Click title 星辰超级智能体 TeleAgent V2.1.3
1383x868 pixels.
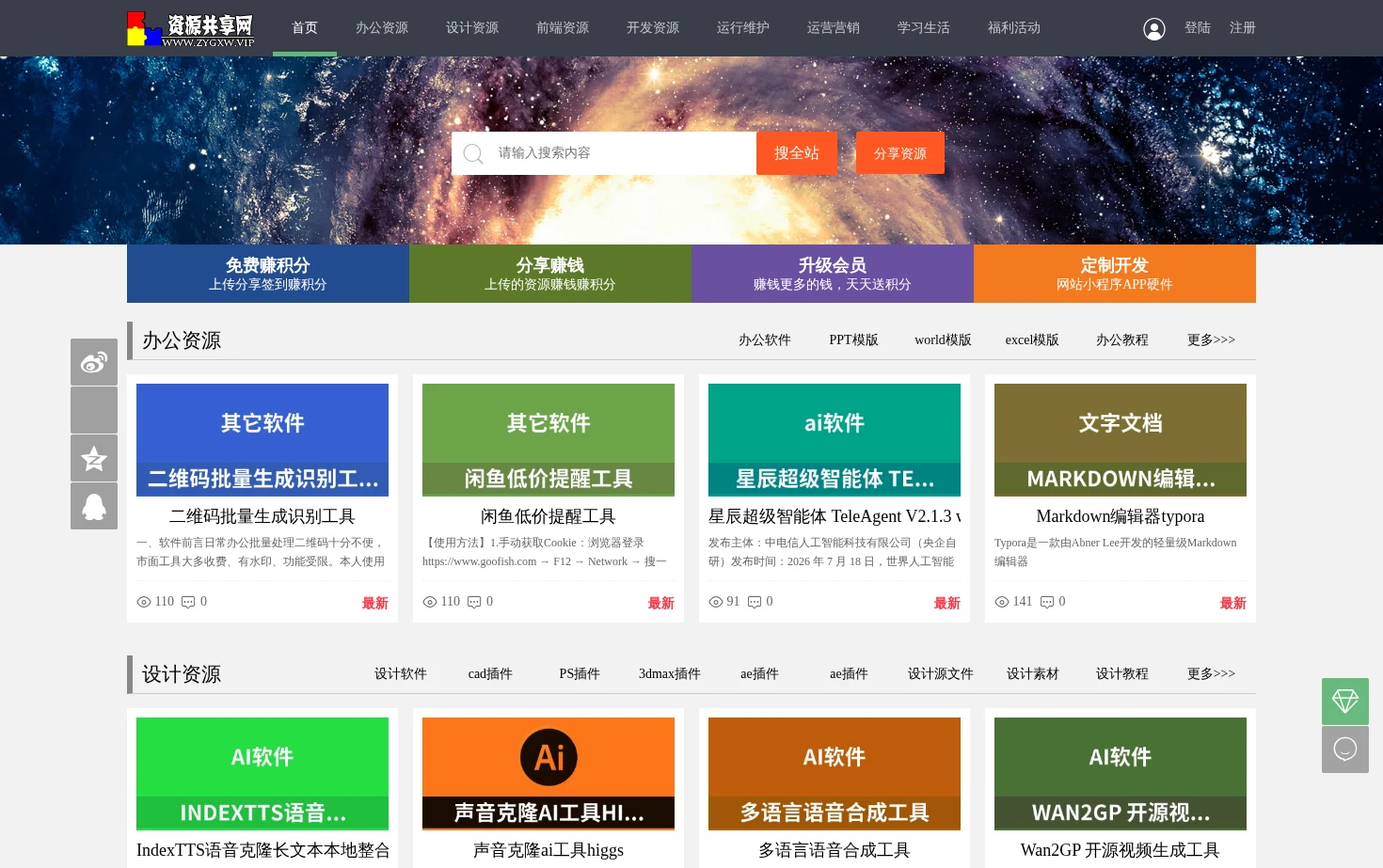(835, 516)
